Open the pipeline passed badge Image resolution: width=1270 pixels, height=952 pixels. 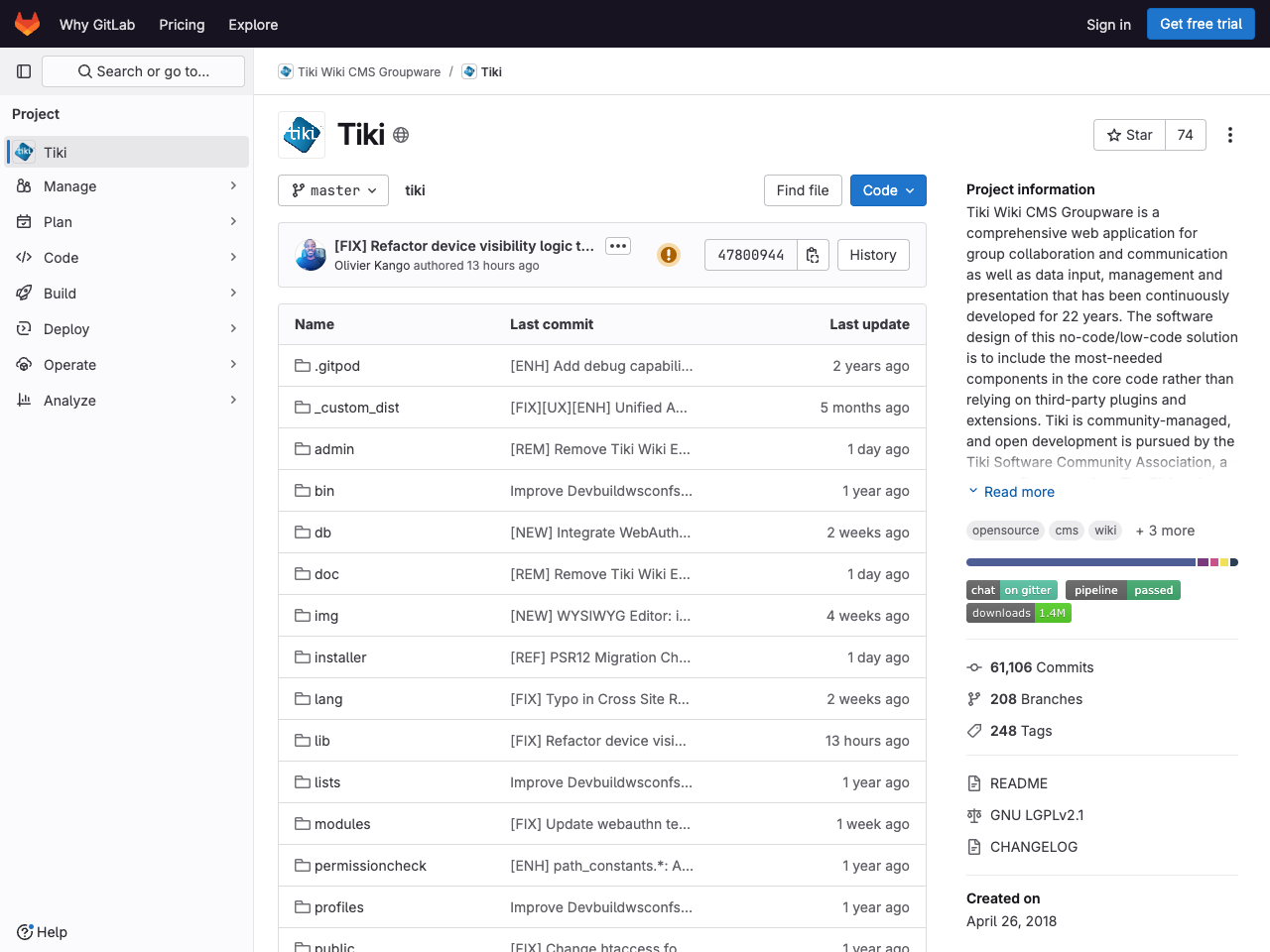tap(1123, 590)
